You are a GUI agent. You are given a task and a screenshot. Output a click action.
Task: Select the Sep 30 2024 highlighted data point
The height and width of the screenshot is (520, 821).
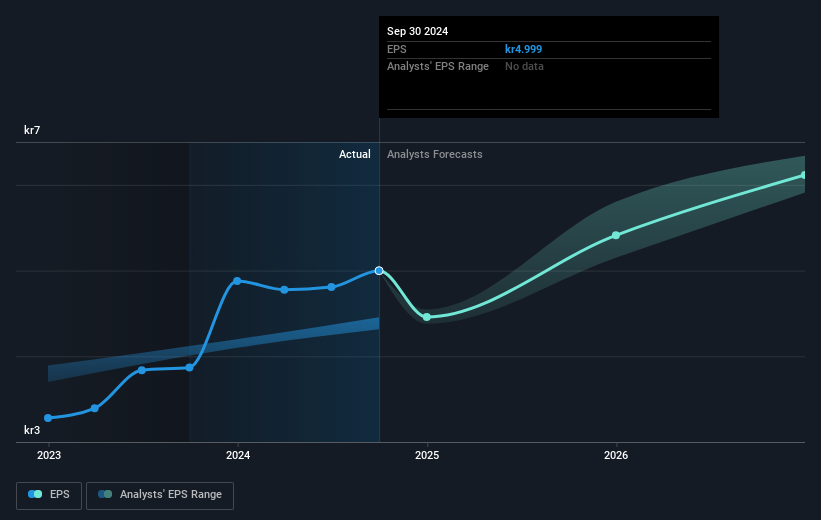(379, 271)
